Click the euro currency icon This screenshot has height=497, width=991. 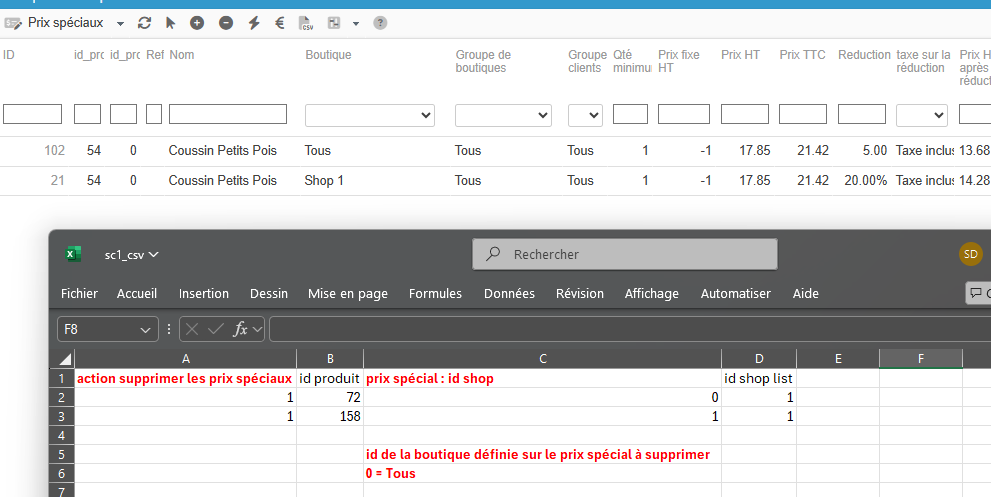coord(280,23)
